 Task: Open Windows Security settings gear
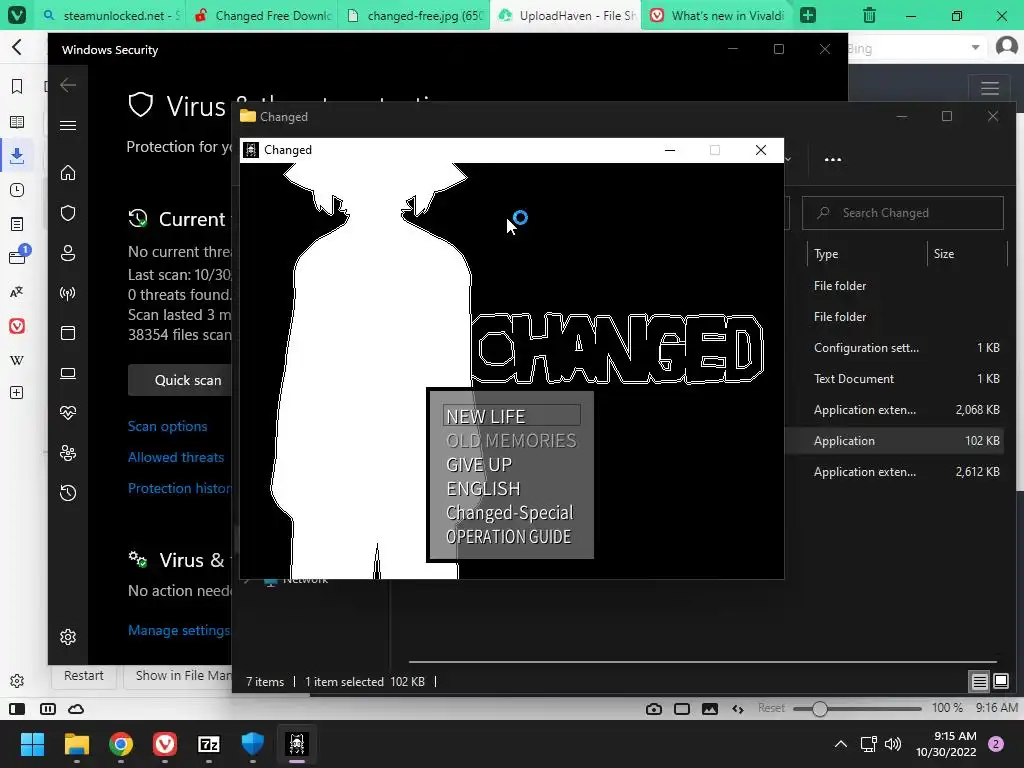[x=68, y=637]
